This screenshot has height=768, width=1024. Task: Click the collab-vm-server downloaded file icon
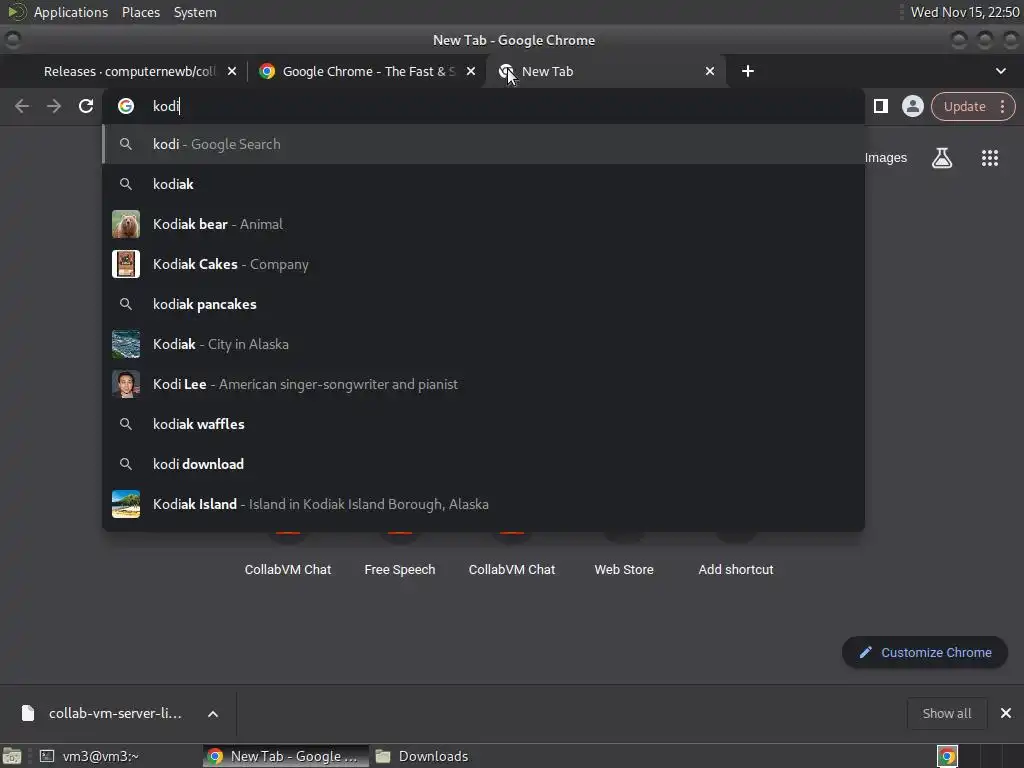27,713
